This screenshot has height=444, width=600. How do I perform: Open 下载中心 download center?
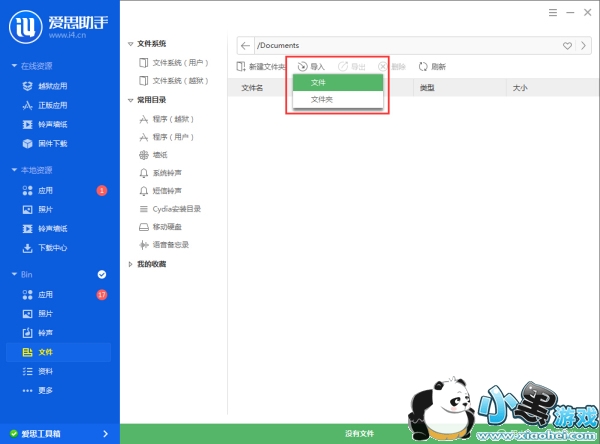click(45, 248)
